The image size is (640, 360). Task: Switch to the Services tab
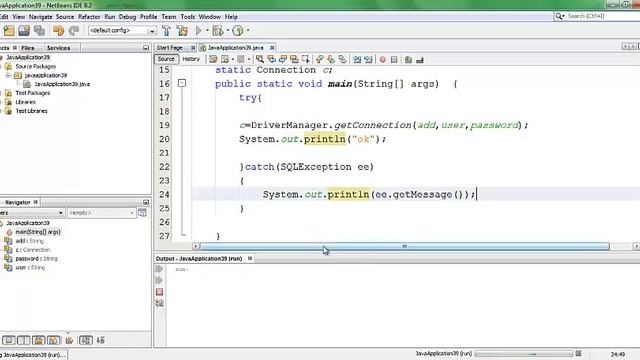pos(58,48)
